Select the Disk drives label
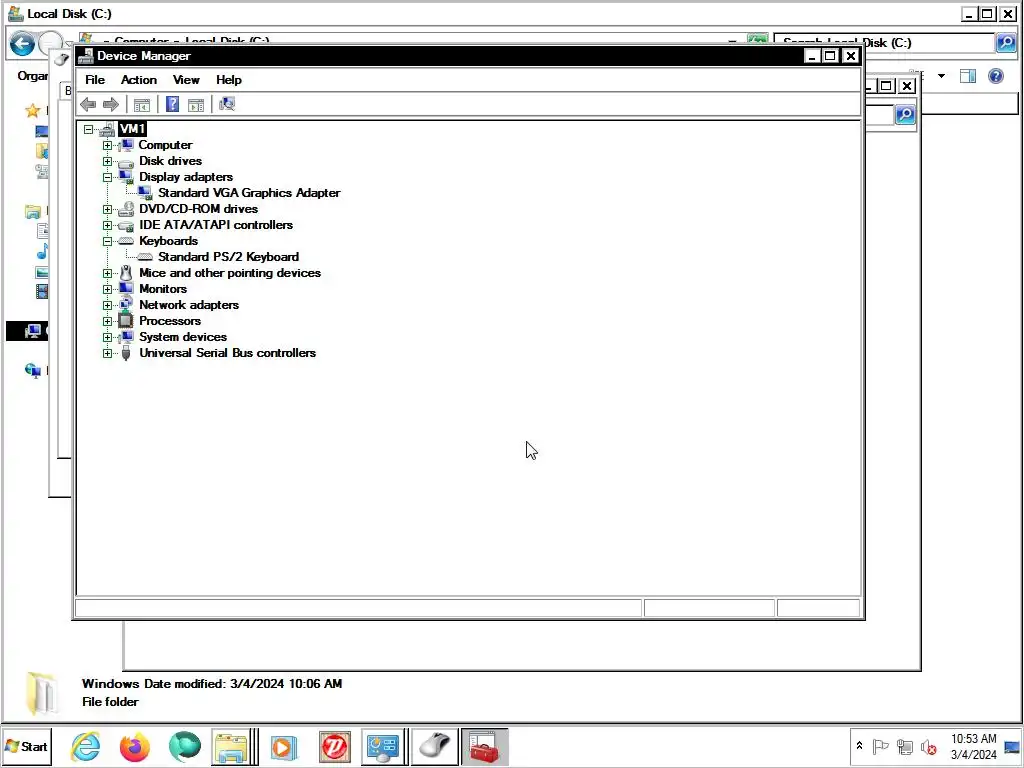Viewport: 1024px width, 768px height. (x=170, y=161)
